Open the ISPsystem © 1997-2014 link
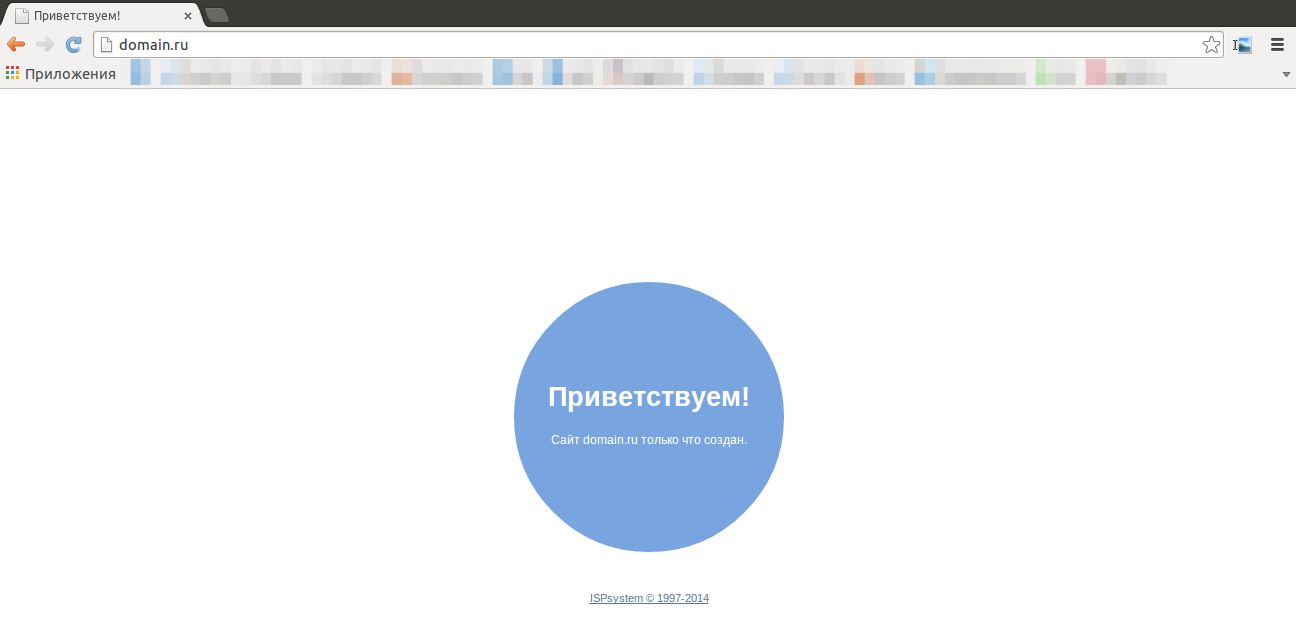Screen dimensions: 1296x618 649,598
